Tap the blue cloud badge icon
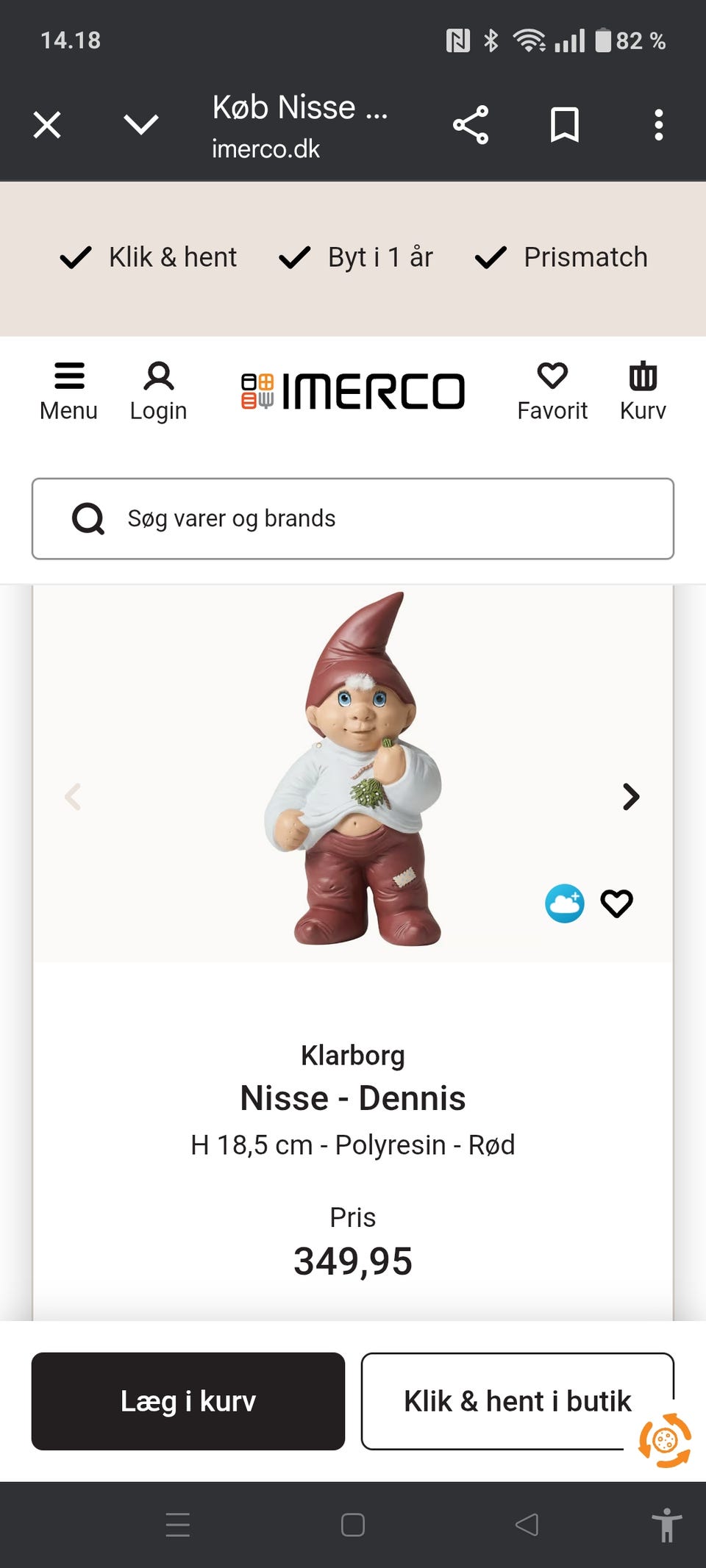The height and width of the screenshot is (1568, 706). (564, 903)
